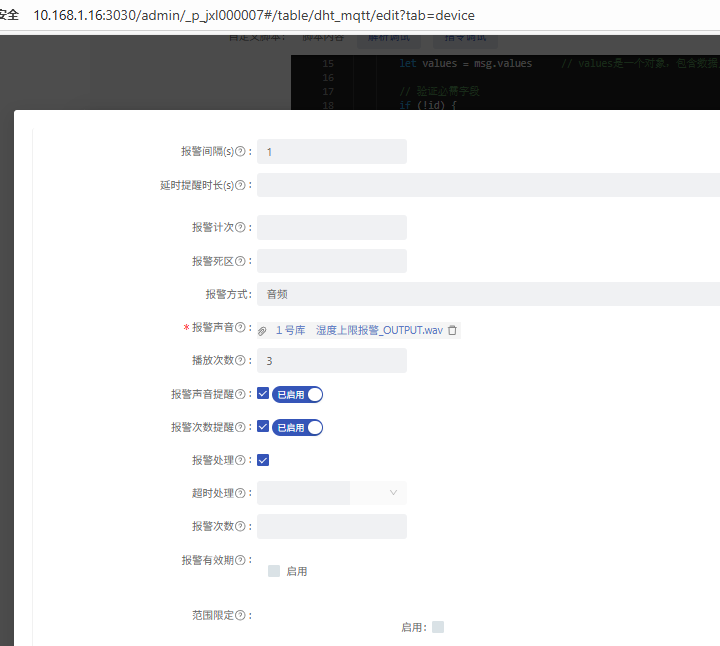Focus the 报警间隔(s) input field

tap(332, 152)
